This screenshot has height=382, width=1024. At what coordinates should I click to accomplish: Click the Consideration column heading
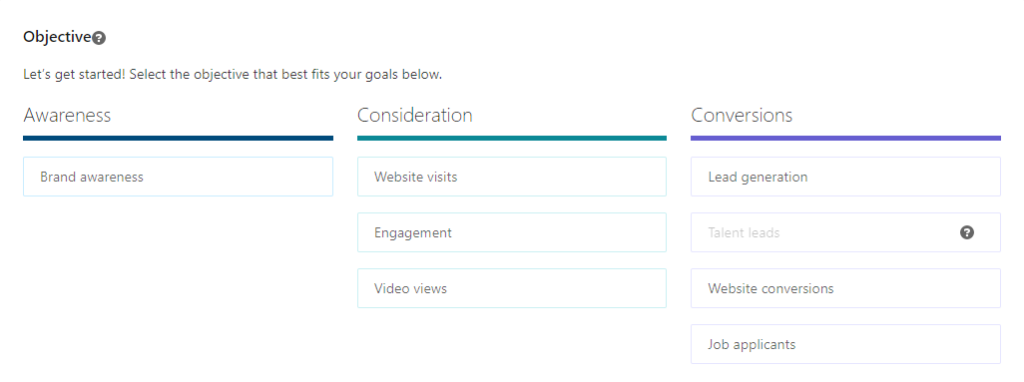coord(415,116)
